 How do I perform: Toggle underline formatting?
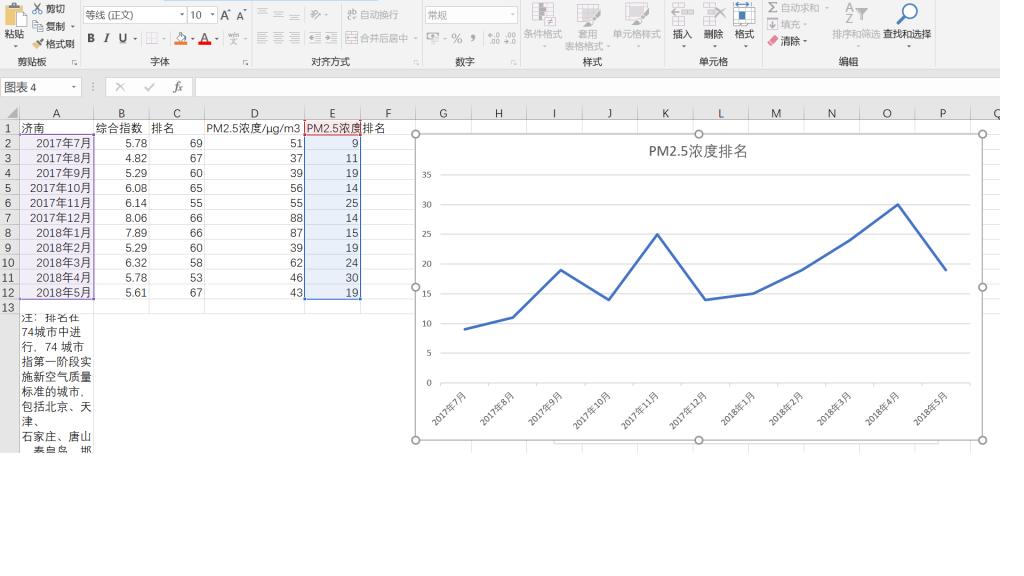click(x=123, y=38)
